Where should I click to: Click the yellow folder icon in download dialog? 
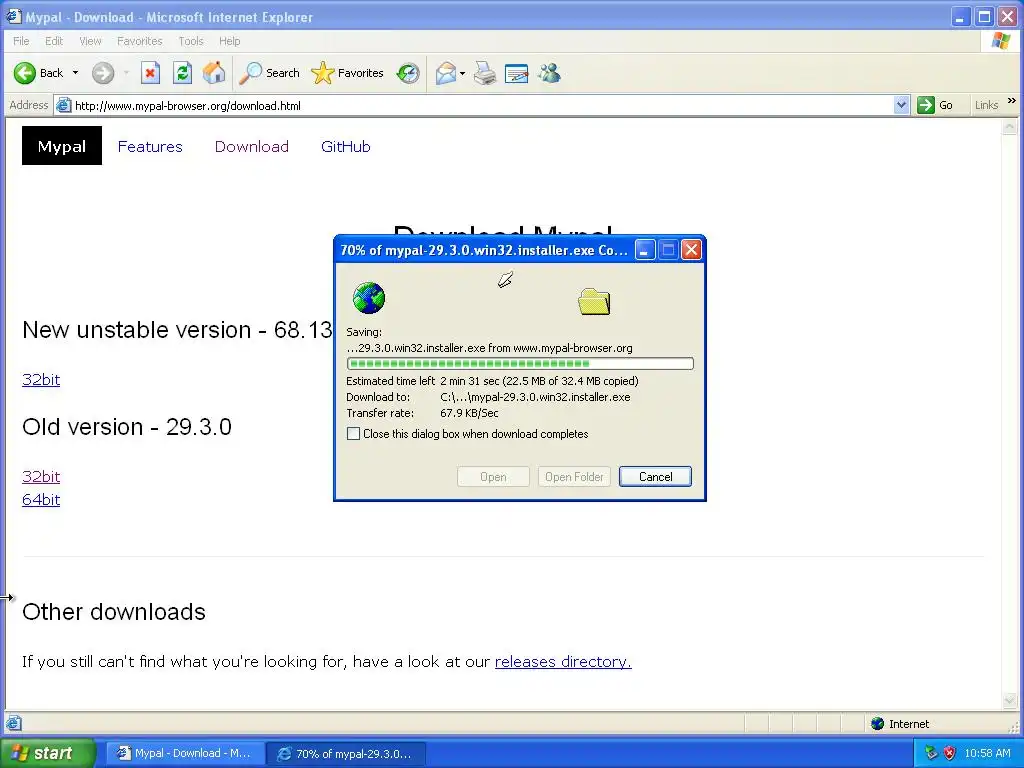(594, 302)
